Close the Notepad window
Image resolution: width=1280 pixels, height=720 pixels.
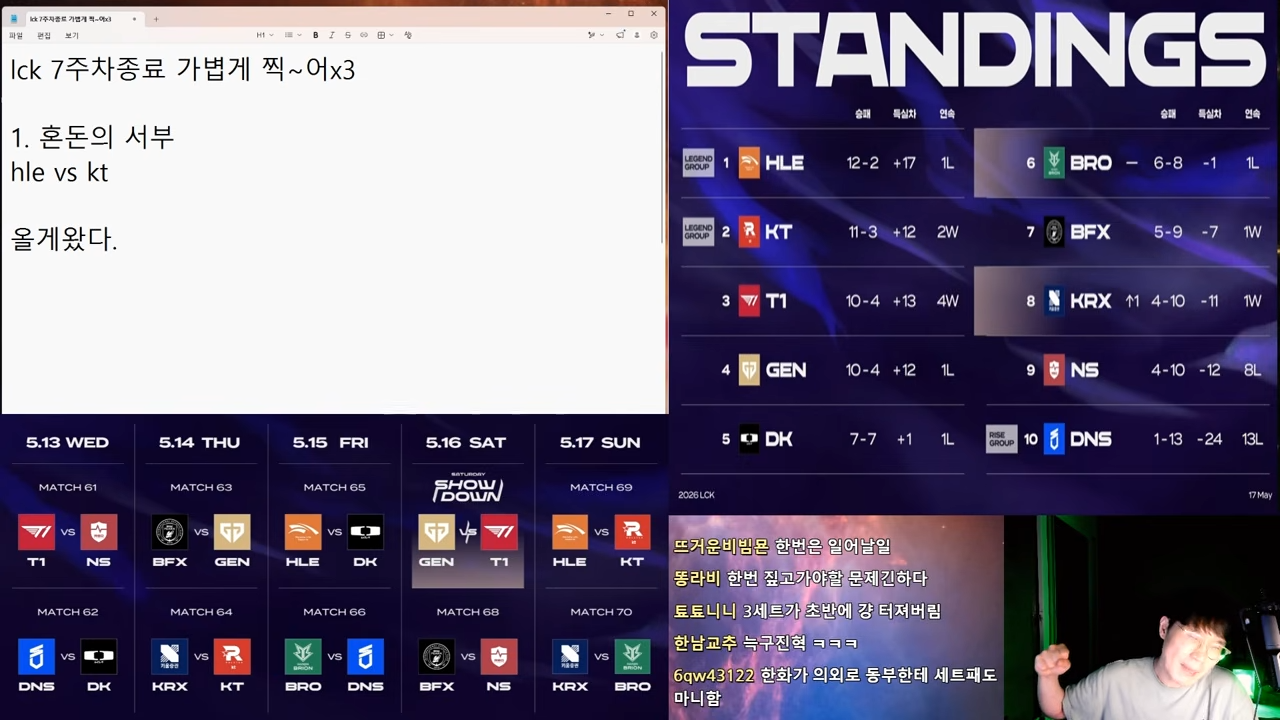[x=655, y=13]
